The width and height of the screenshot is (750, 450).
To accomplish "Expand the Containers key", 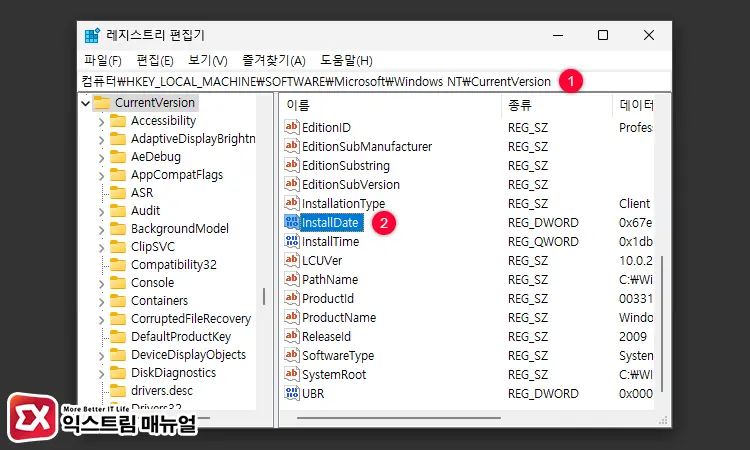I will click(x=101, y=301).
